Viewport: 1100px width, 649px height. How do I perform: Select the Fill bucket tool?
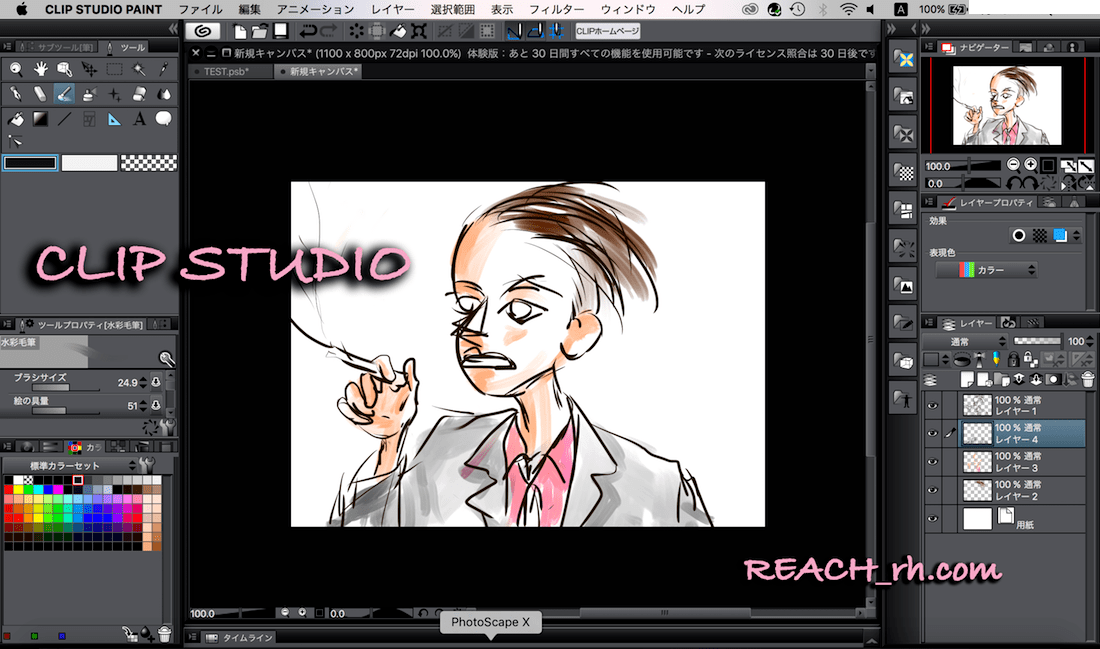click(15, 119)
